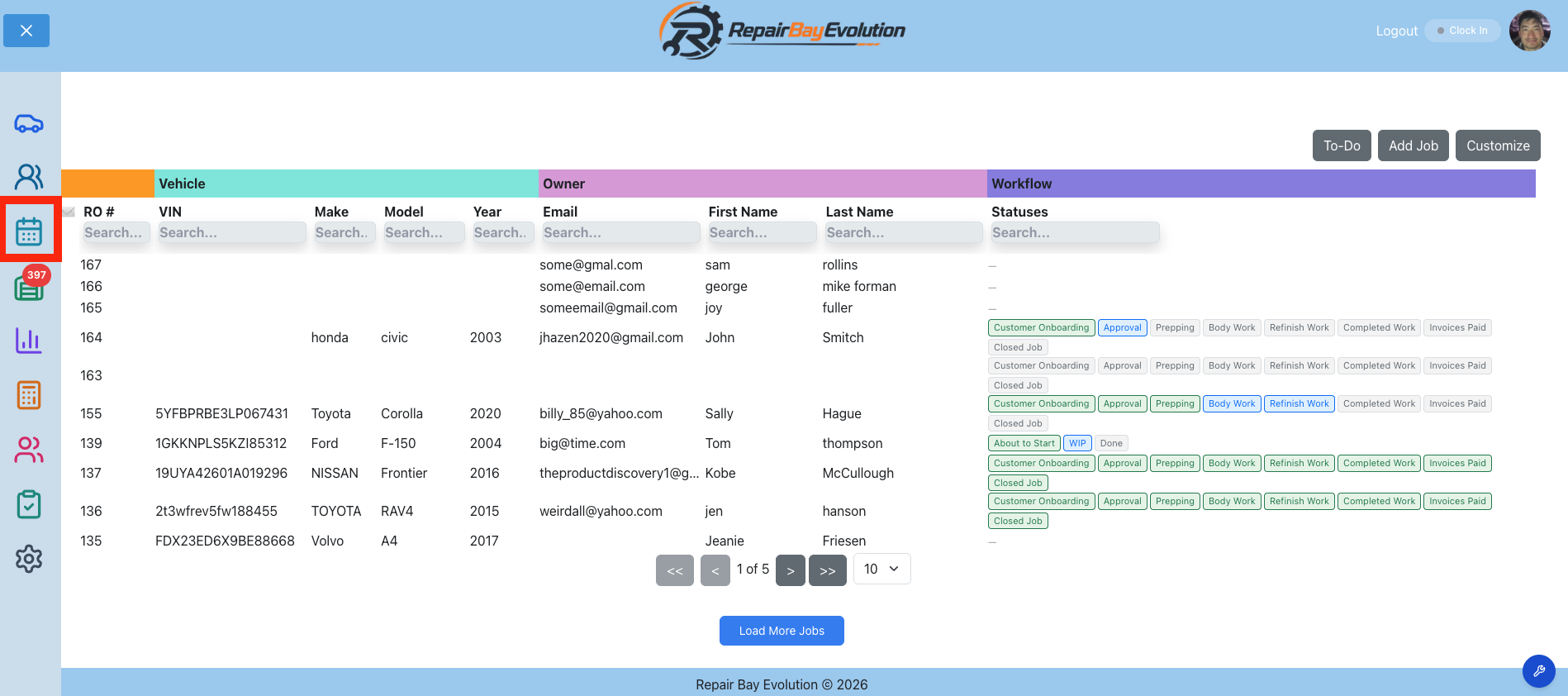
Task: Click the Done status tag for RO 139
Action: (x=1111, y=443)
